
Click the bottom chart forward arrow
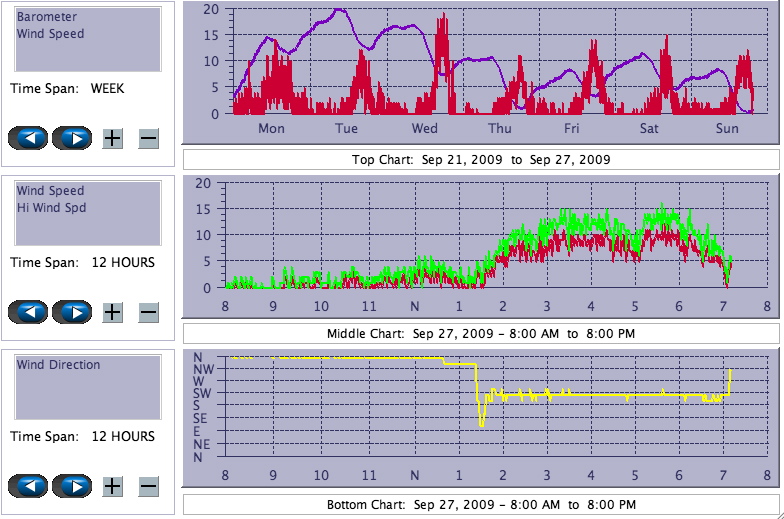tap(72, 486)
